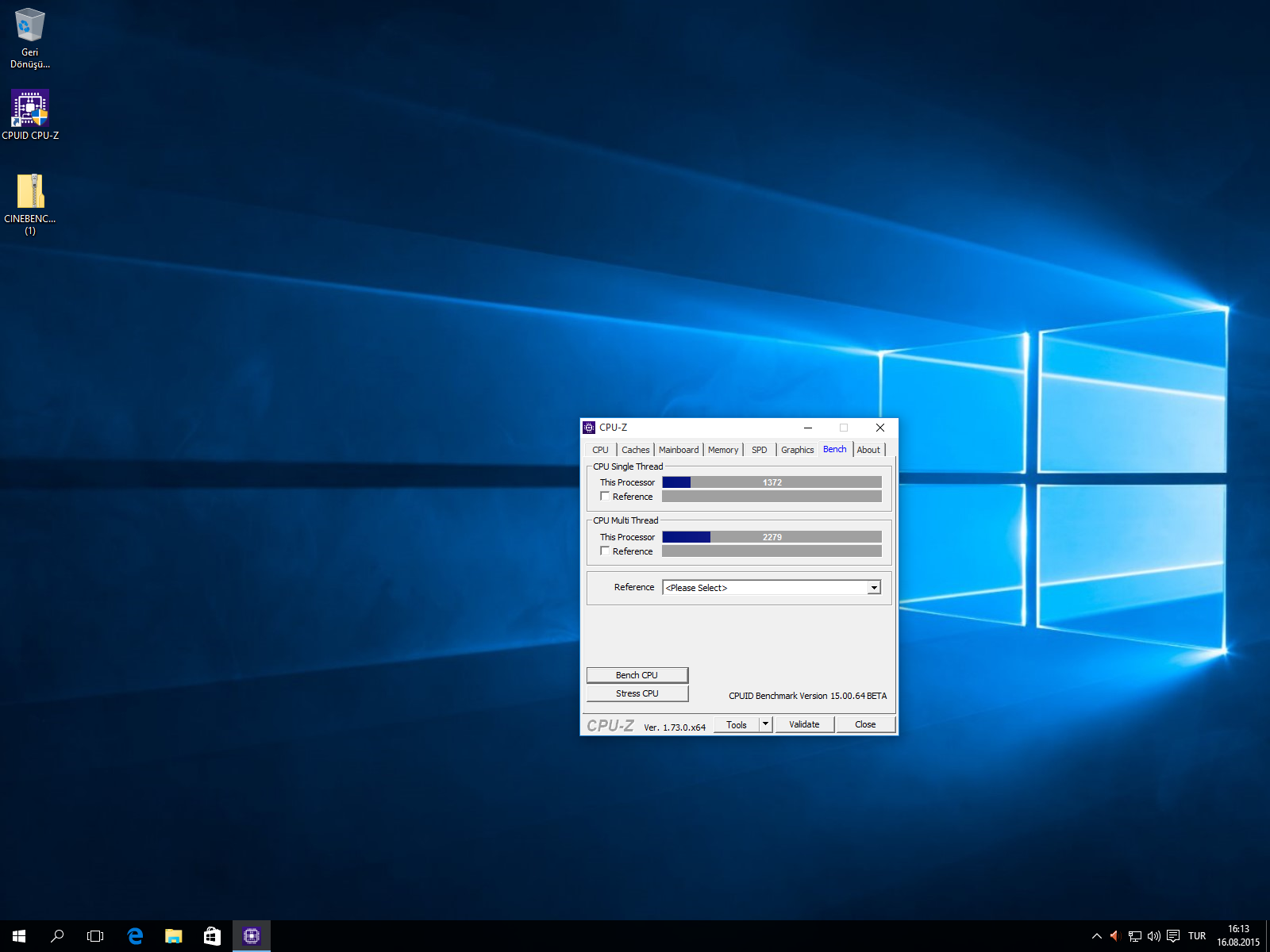The height and width of the screenshot is (952, 1270).
Task: Click the Bench CPU button
Action: 637,675
